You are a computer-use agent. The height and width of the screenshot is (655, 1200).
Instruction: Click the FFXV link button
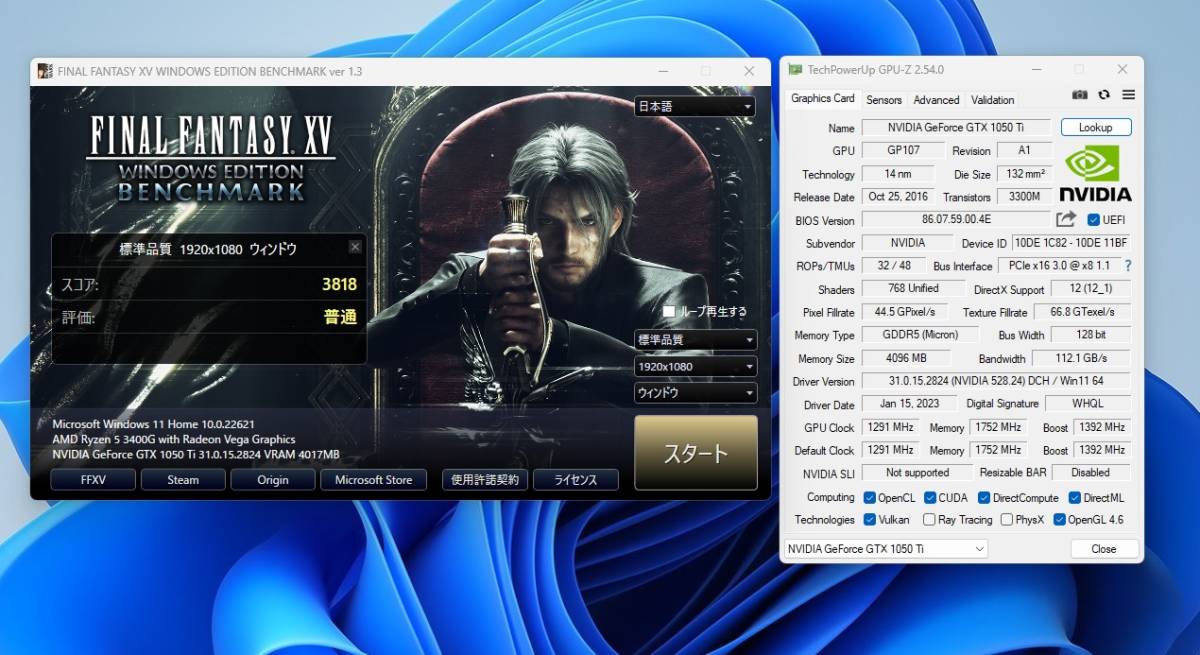(x=93, y=480)
